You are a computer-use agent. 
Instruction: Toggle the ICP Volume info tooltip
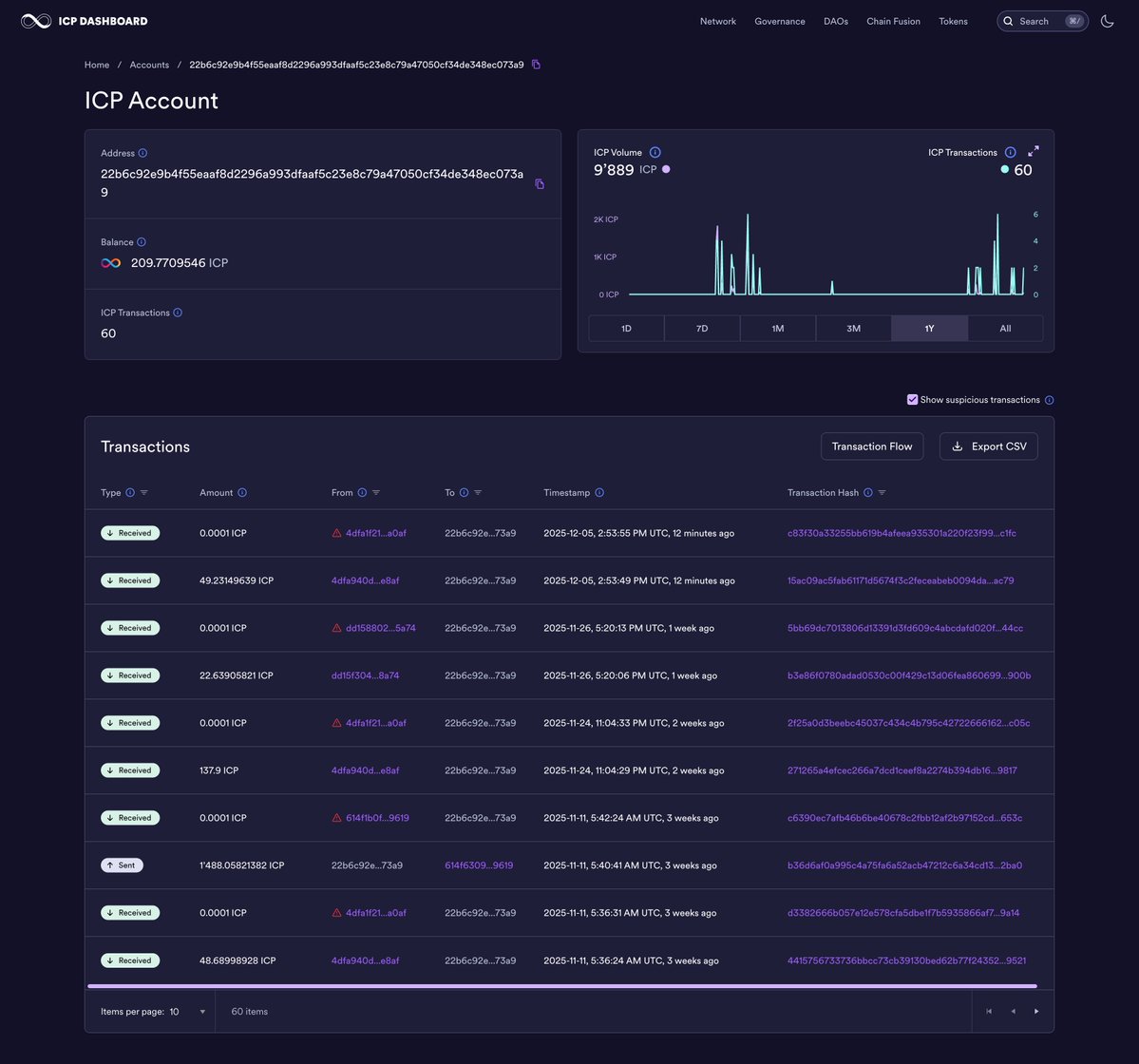pos(654,151)
